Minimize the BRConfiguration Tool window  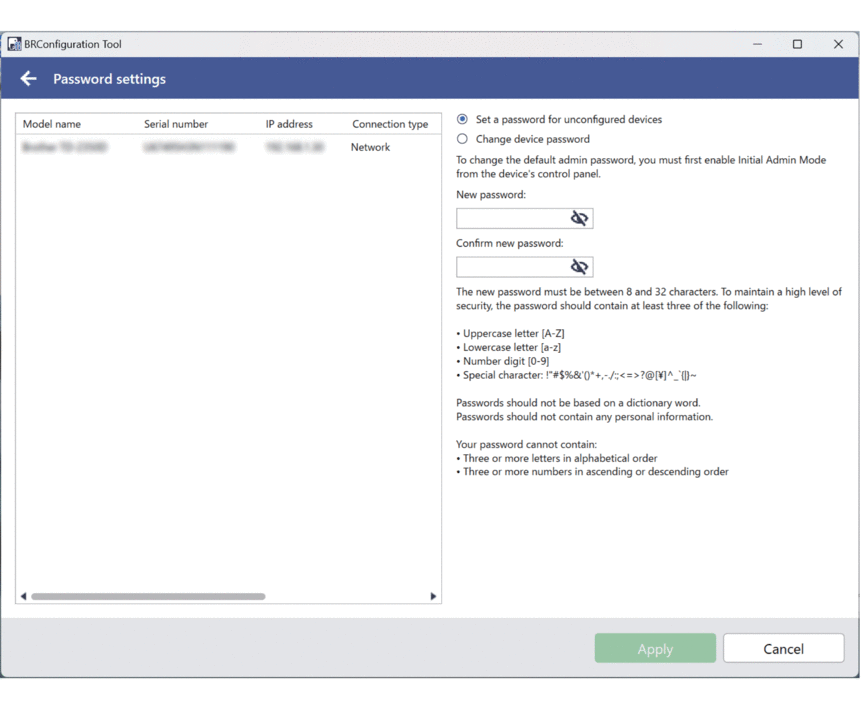point(758,44)
